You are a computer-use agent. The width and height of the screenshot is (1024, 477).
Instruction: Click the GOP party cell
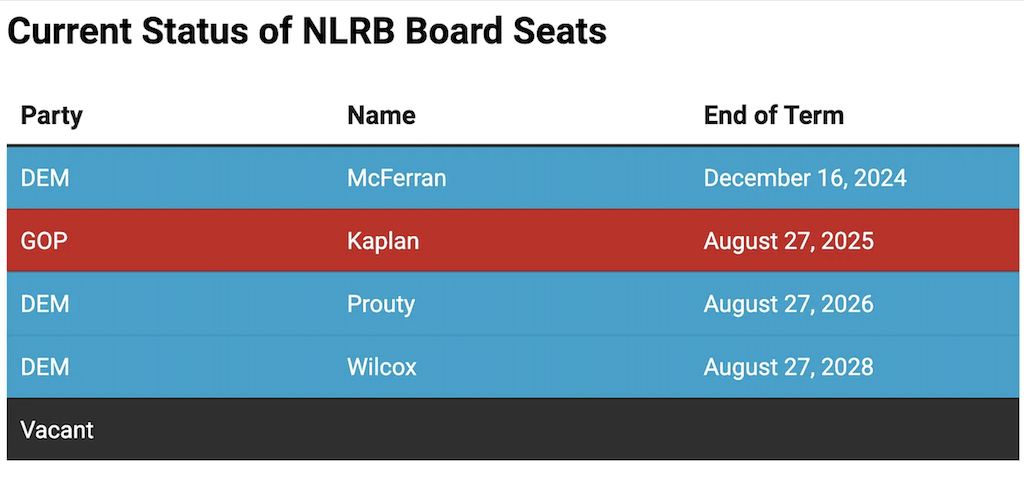click(44, 241)
